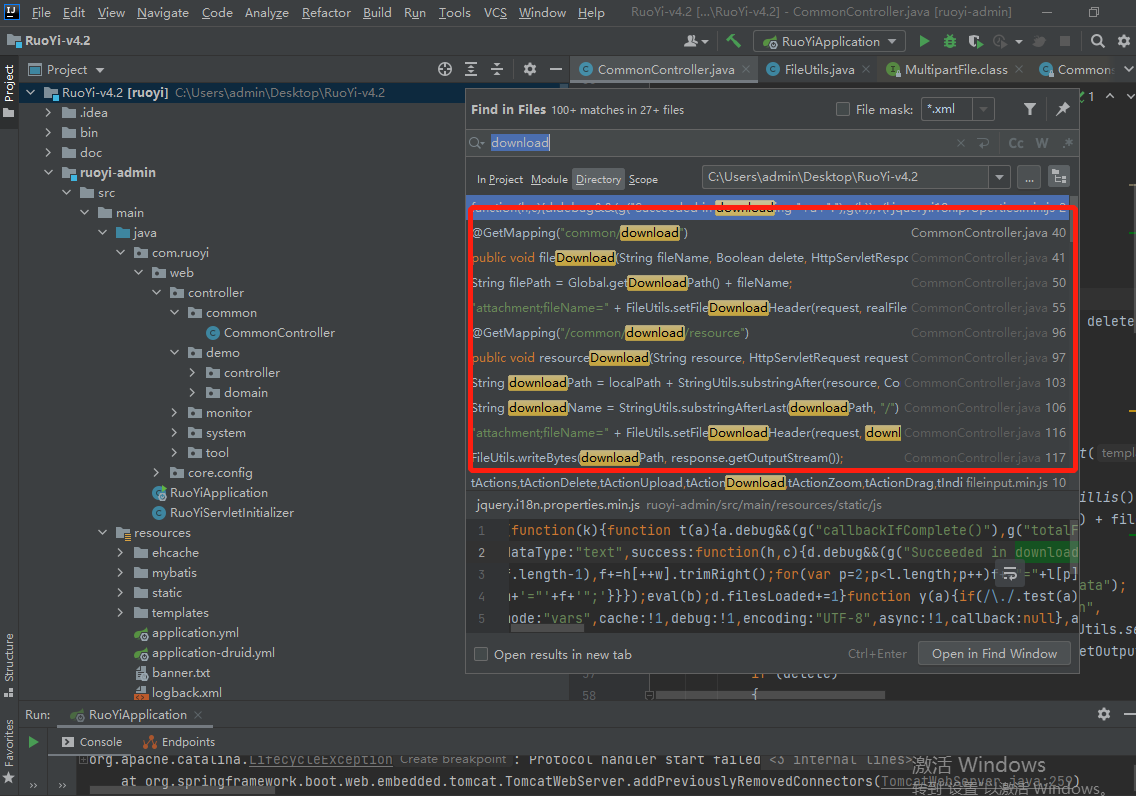Toggle Match Case (Cc) option

pyautogui.click(x=1016, y=143)
